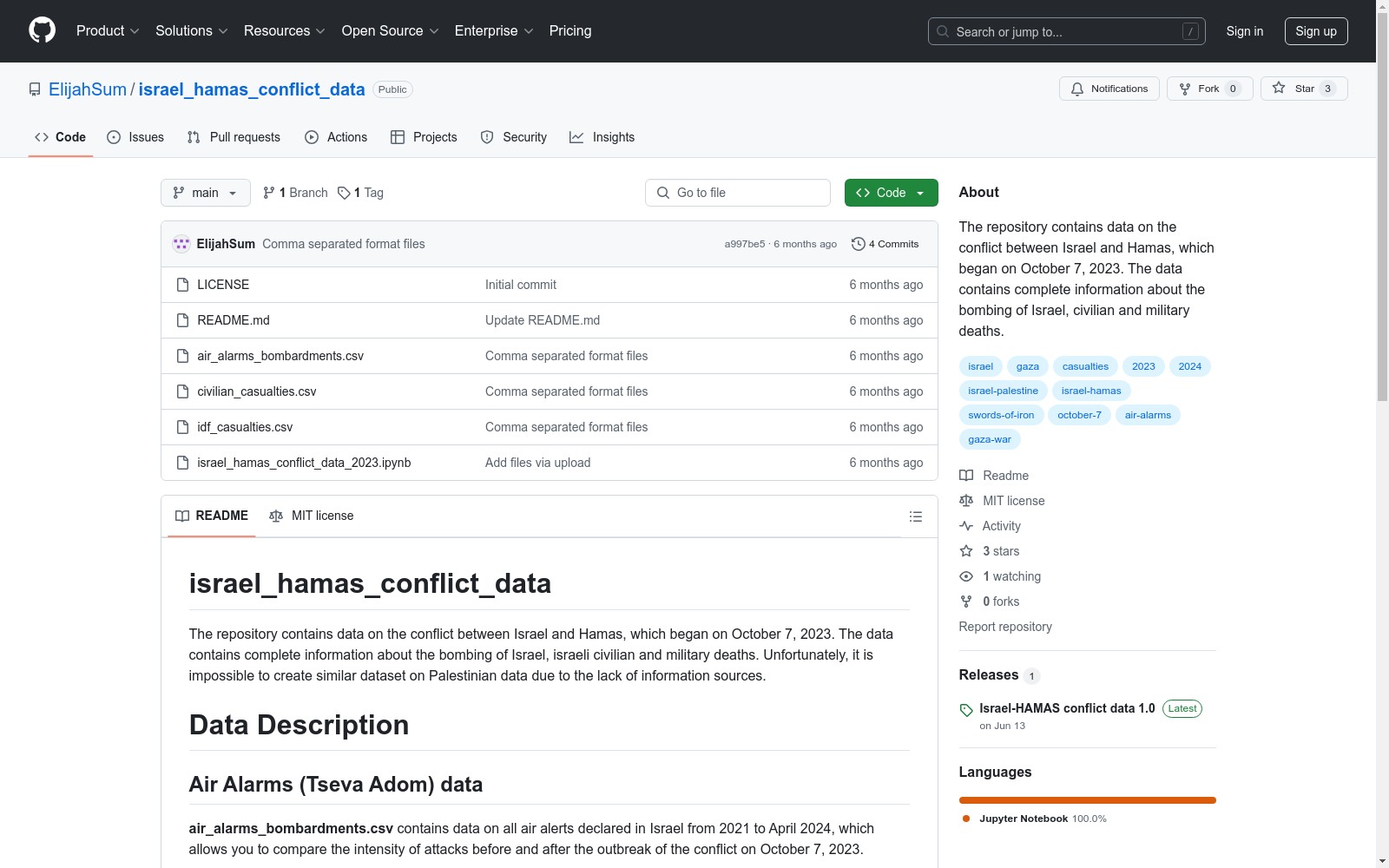Click the Actions play icon
Viewport: 1389px width, 868px height.
click(312, 137)
